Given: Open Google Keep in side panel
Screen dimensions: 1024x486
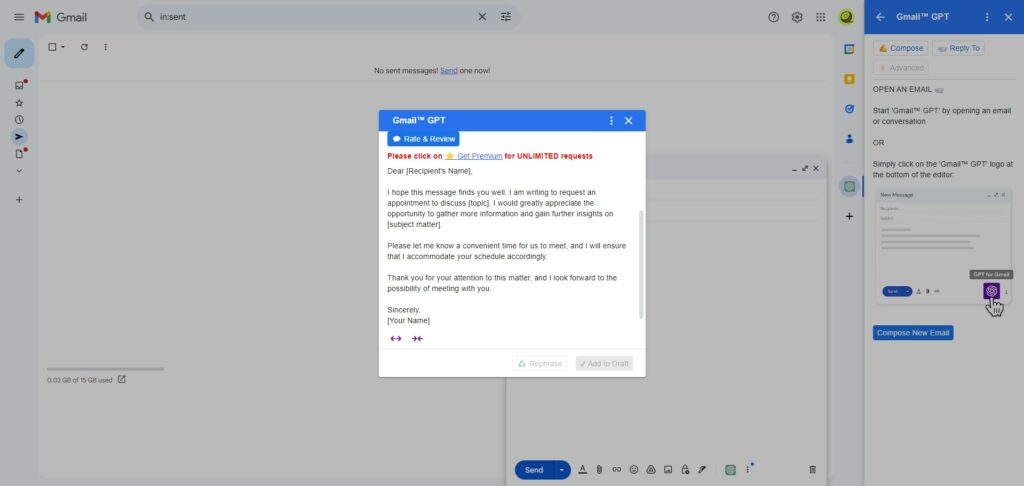Looking at the screenshot, I should pyautogui.click(x=849, y=79).
